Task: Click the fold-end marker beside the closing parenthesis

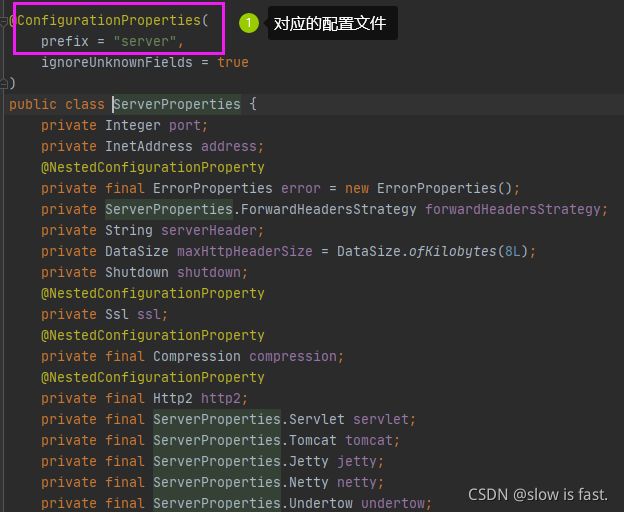Action: tap(4, 84)
